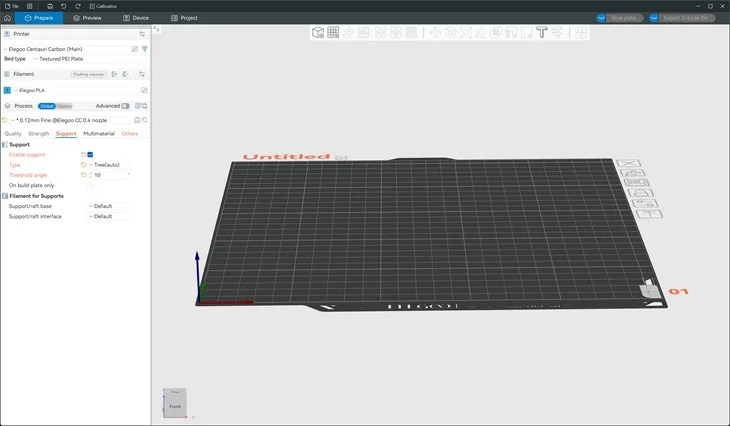Viewport: 730px width, 426px height.
Task: Open the Support/raft interface Default dropdown
Action: click(109, 216)
